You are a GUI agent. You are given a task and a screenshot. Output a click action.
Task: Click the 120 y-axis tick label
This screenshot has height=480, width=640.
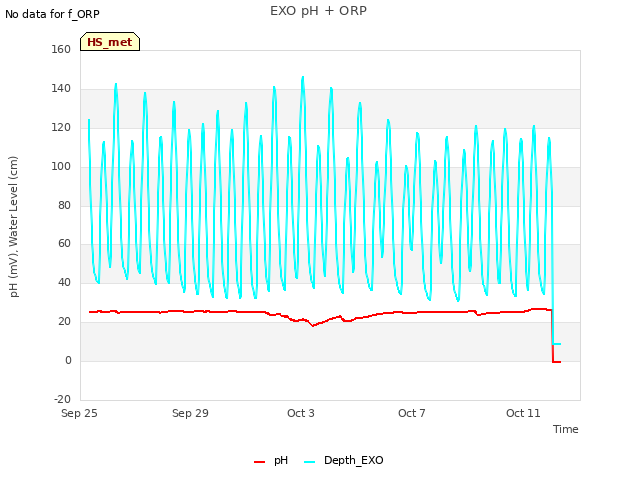point(61,127)
